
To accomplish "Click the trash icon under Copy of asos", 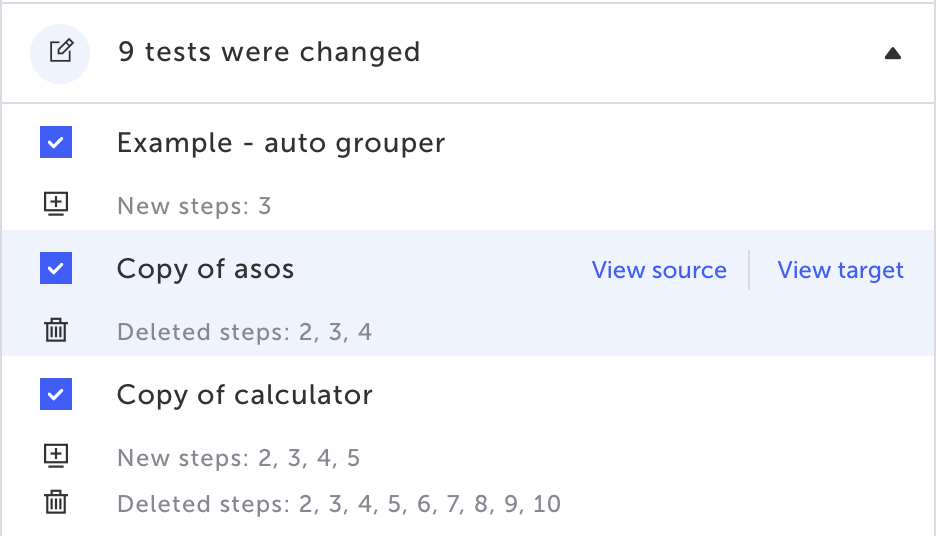I will click(56, 331).
